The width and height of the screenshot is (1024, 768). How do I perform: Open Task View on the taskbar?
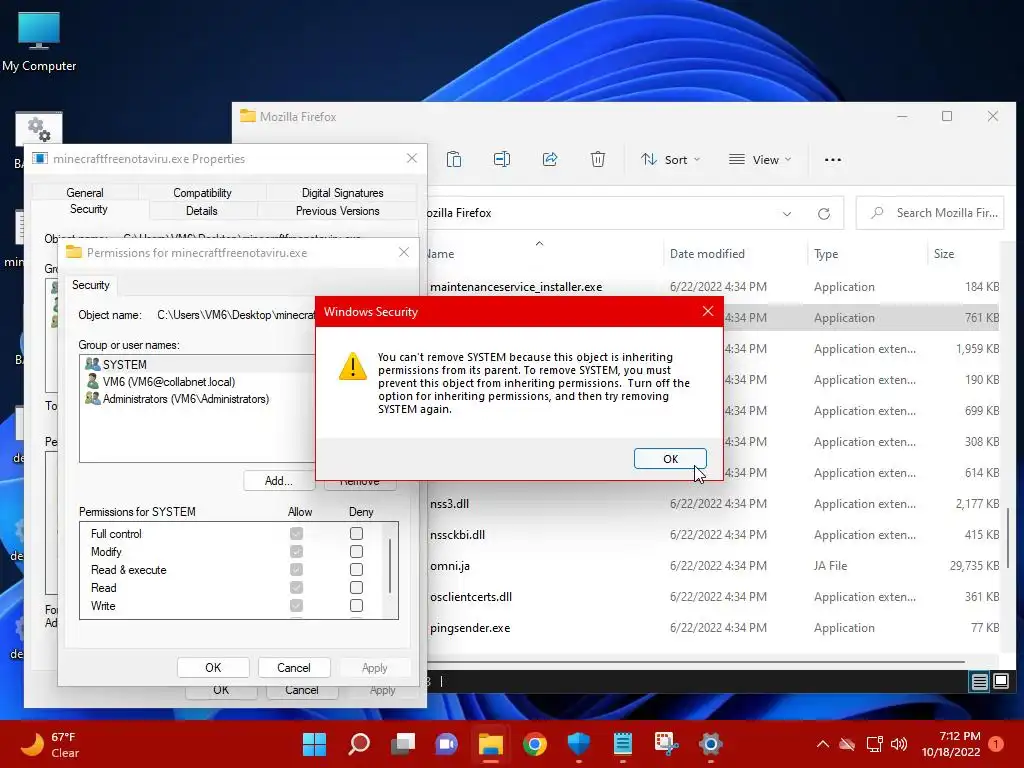click(403, 744)
